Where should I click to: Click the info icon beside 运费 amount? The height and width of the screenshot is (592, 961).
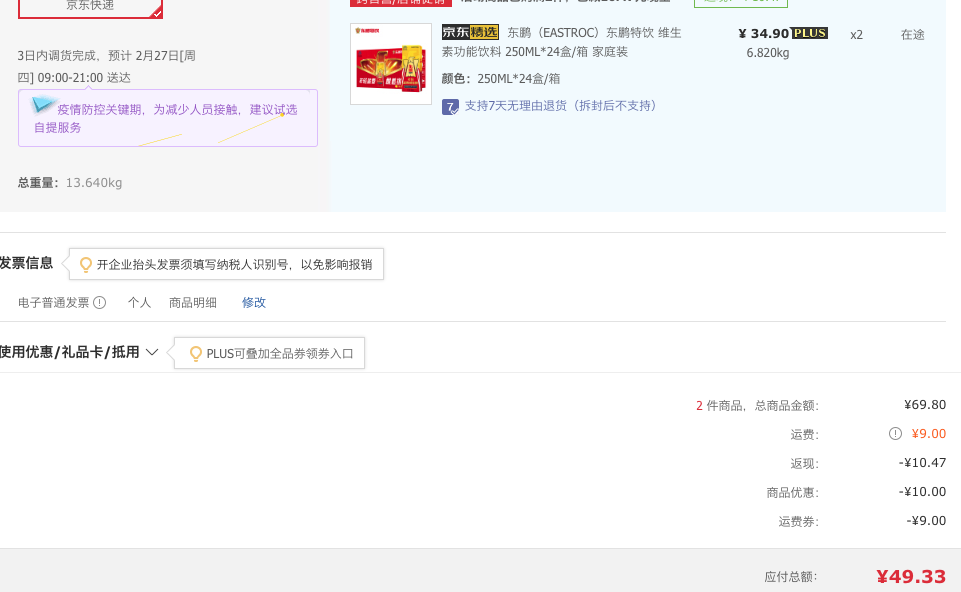pyautogui.click(x=895, y=434)
